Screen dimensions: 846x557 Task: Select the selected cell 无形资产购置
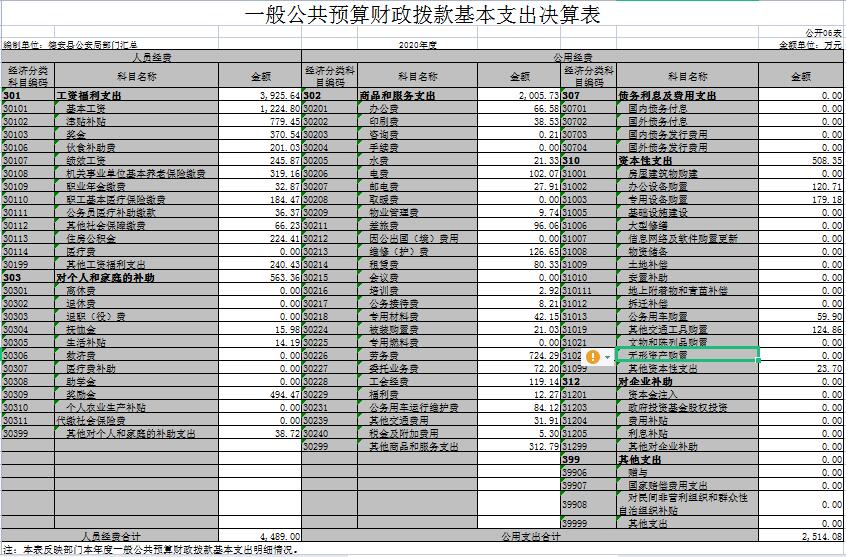686,355
